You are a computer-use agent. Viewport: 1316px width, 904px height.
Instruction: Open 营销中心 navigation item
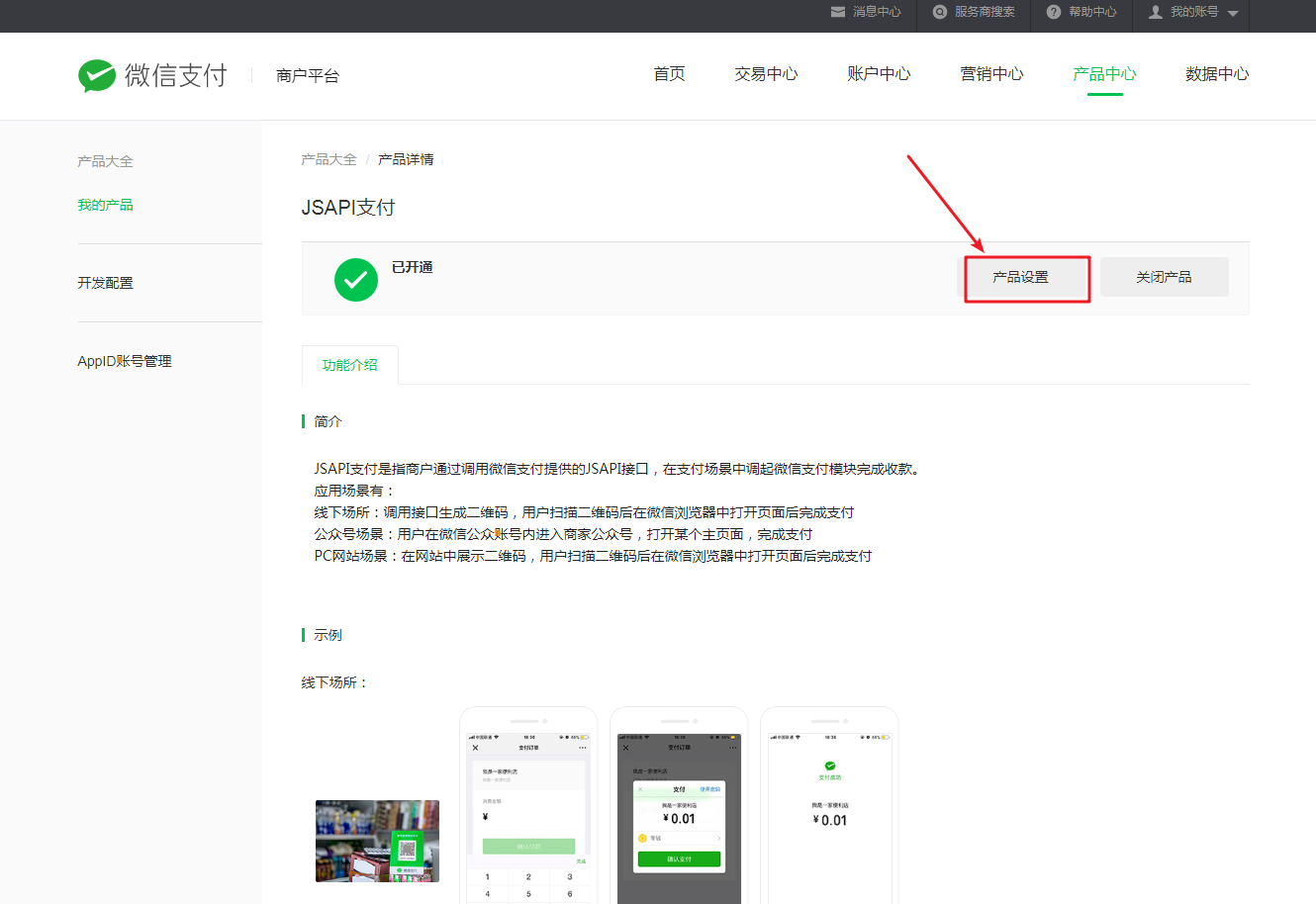991,74
